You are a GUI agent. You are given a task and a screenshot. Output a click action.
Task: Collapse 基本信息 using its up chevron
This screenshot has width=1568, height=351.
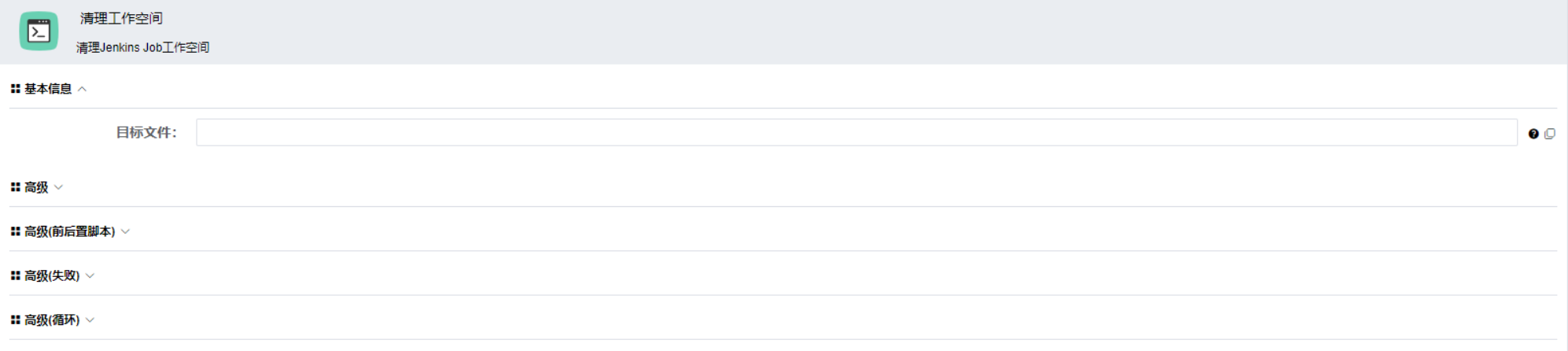(83, 89)
